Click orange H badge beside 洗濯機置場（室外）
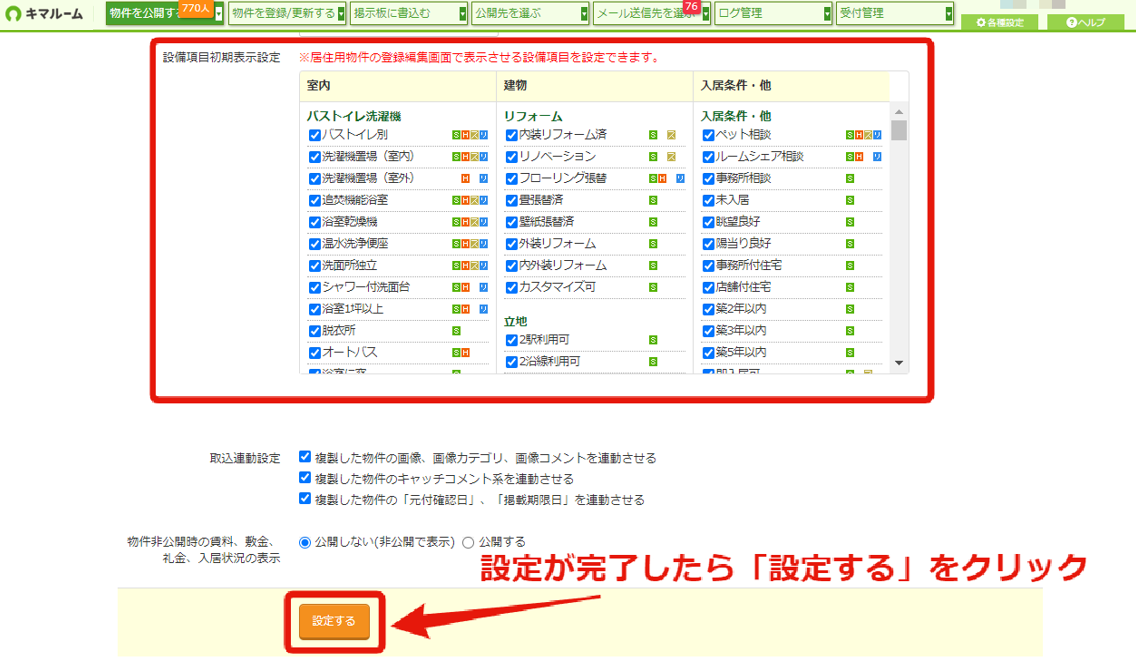 coord(465,178)
